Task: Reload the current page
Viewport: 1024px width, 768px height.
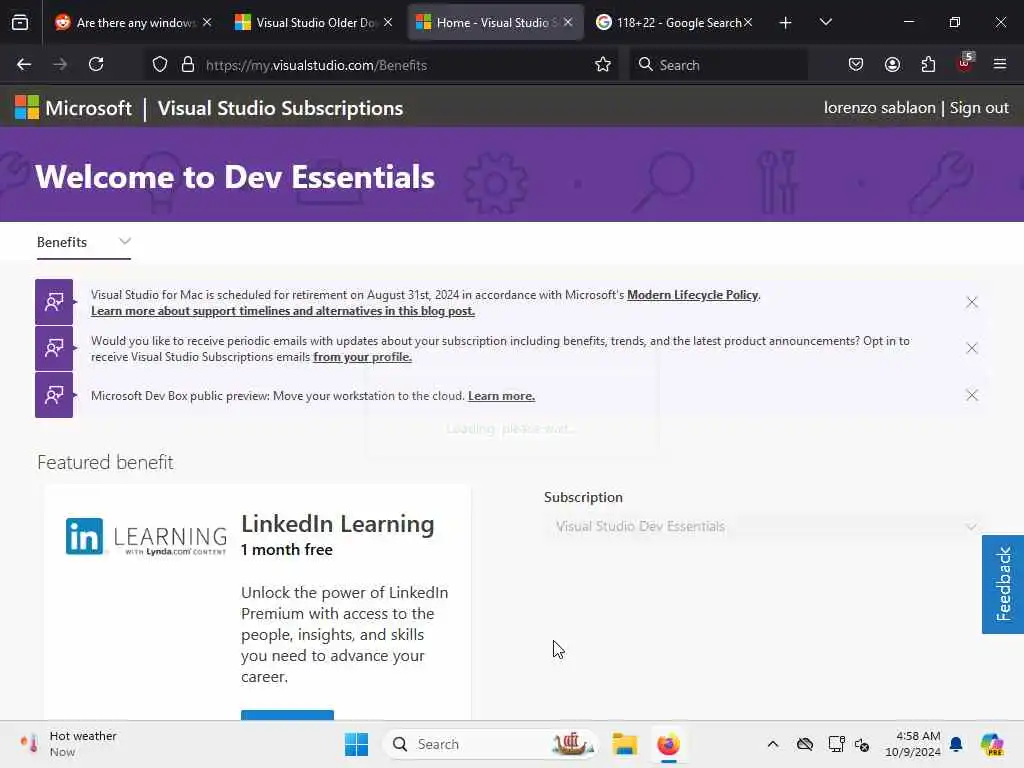Action: (x=96, y=64)
